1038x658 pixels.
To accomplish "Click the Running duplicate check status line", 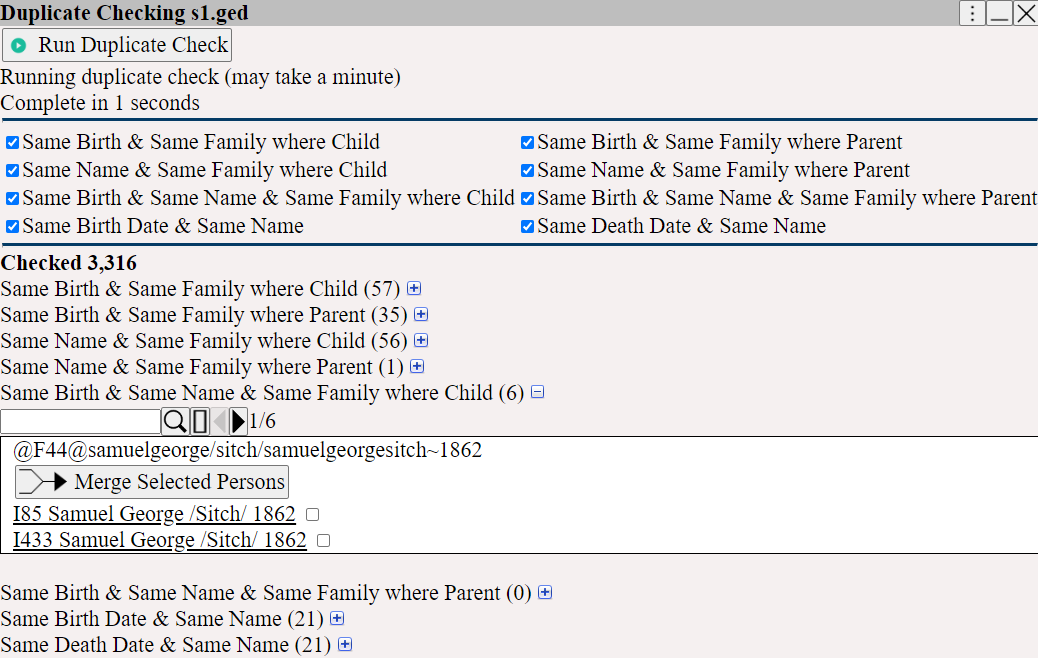I will coord(201,77).
